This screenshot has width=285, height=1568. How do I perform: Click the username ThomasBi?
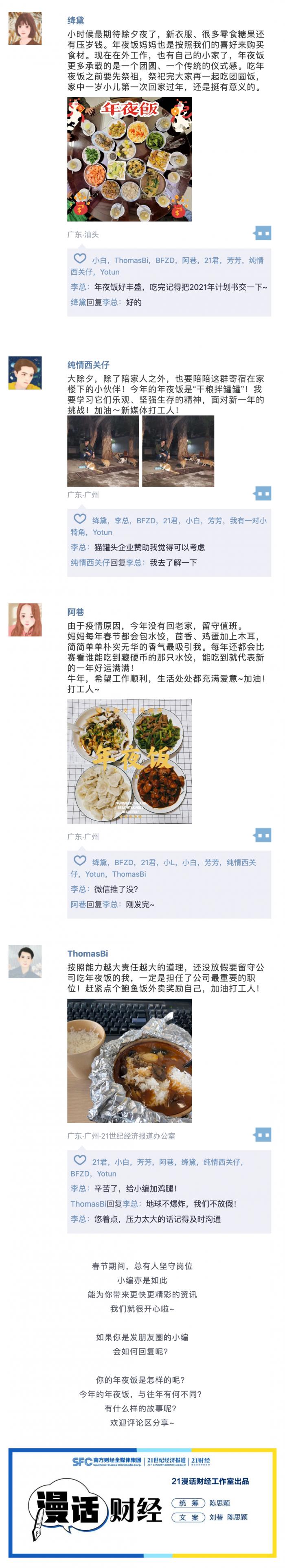[88, 953]
